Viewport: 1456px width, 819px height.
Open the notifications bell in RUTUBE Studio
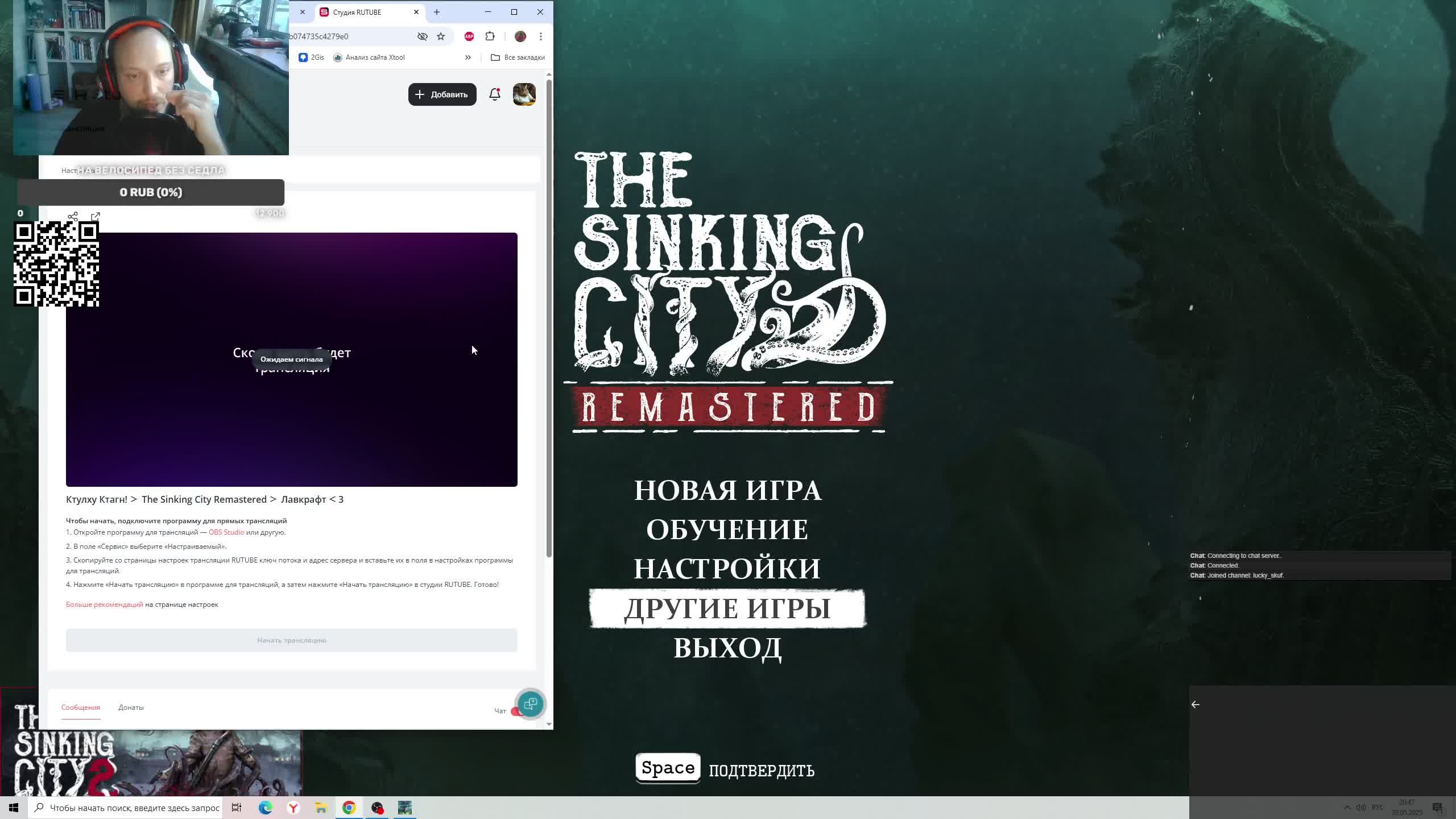point(495,94)
